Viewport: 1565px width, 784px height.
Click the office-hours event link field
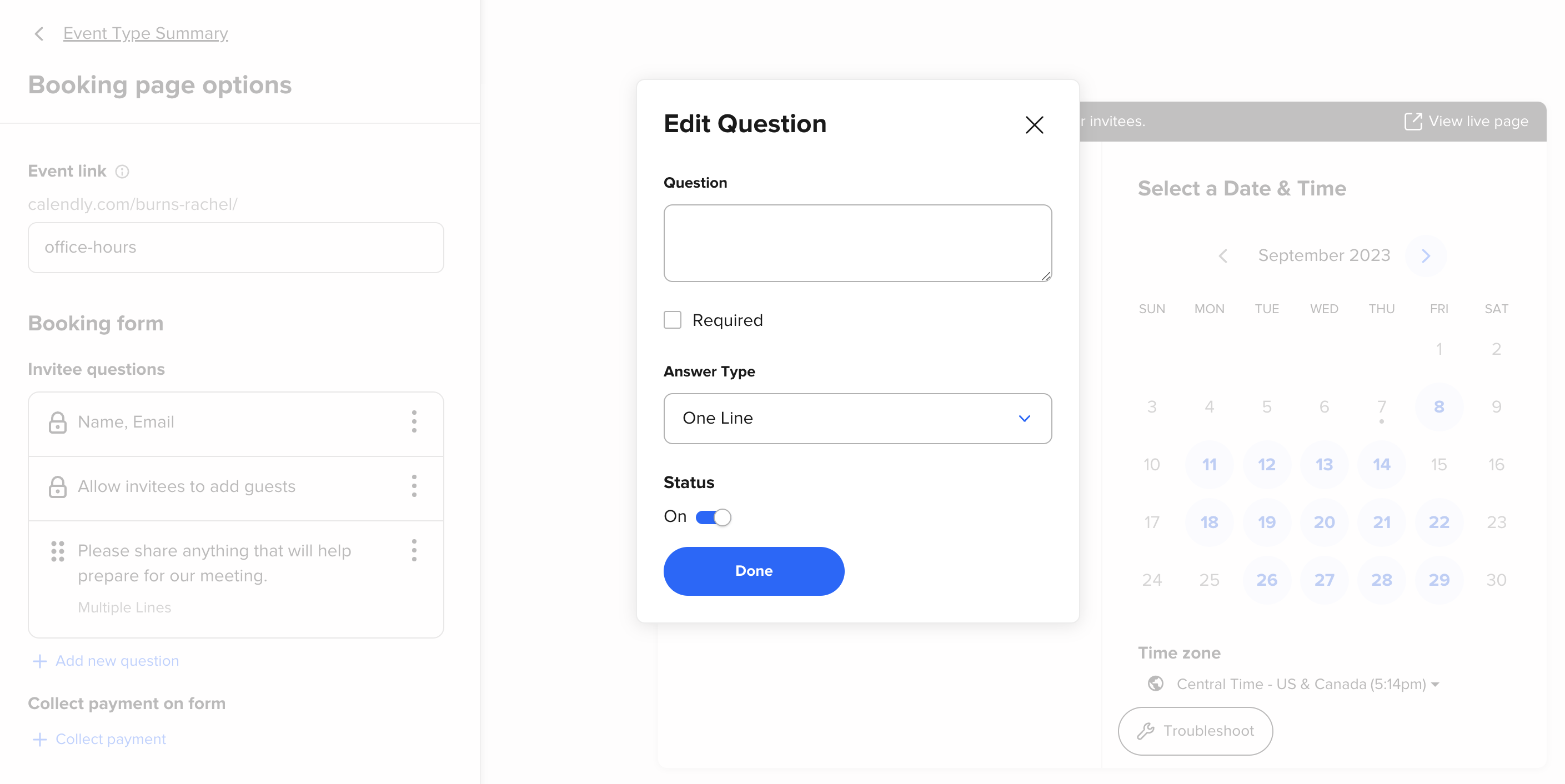(235, 247)
